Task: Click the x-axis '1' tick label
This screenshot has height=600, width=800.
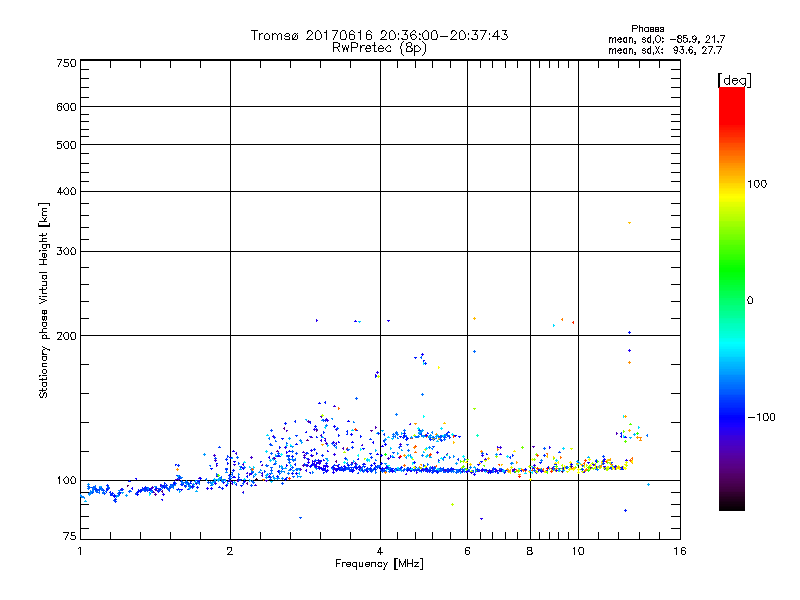Action: point(80,551)
